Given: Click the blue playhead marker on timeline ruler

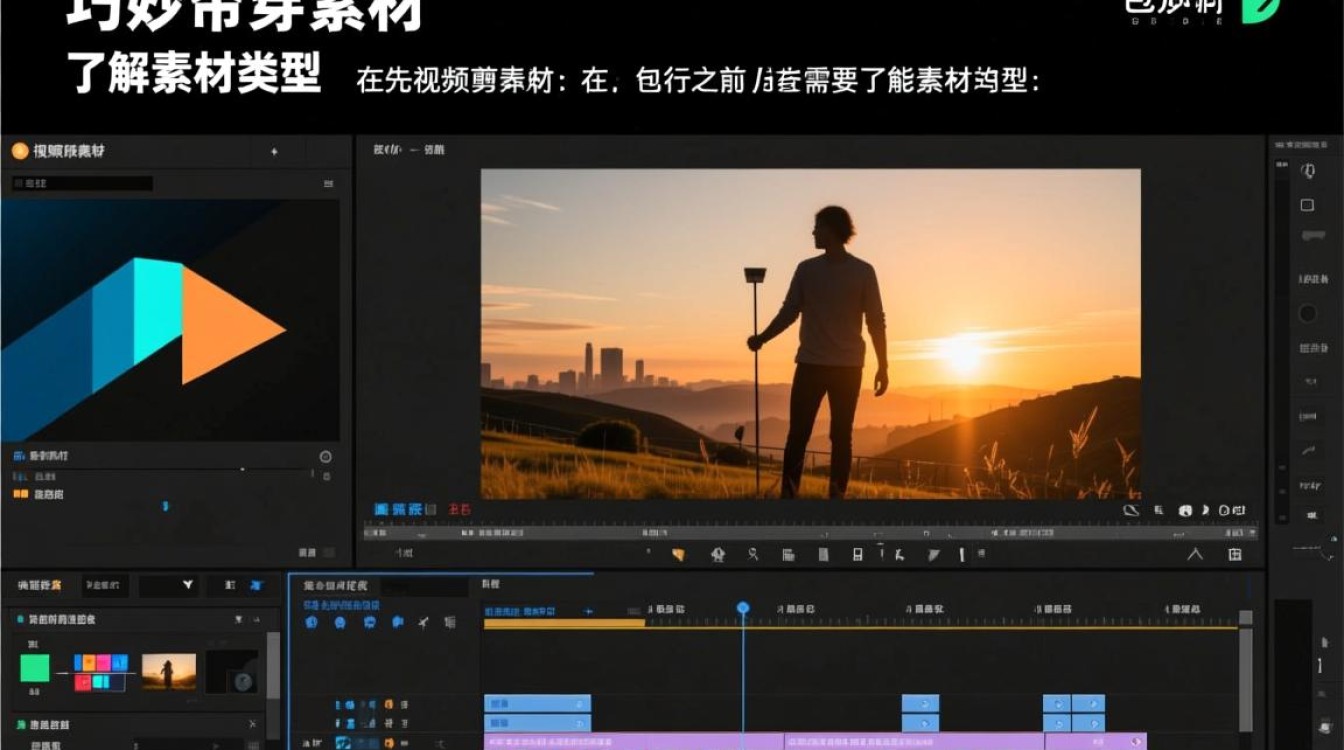Looking at the screenshot, I should pyautogui.click(x=743, y=608).
